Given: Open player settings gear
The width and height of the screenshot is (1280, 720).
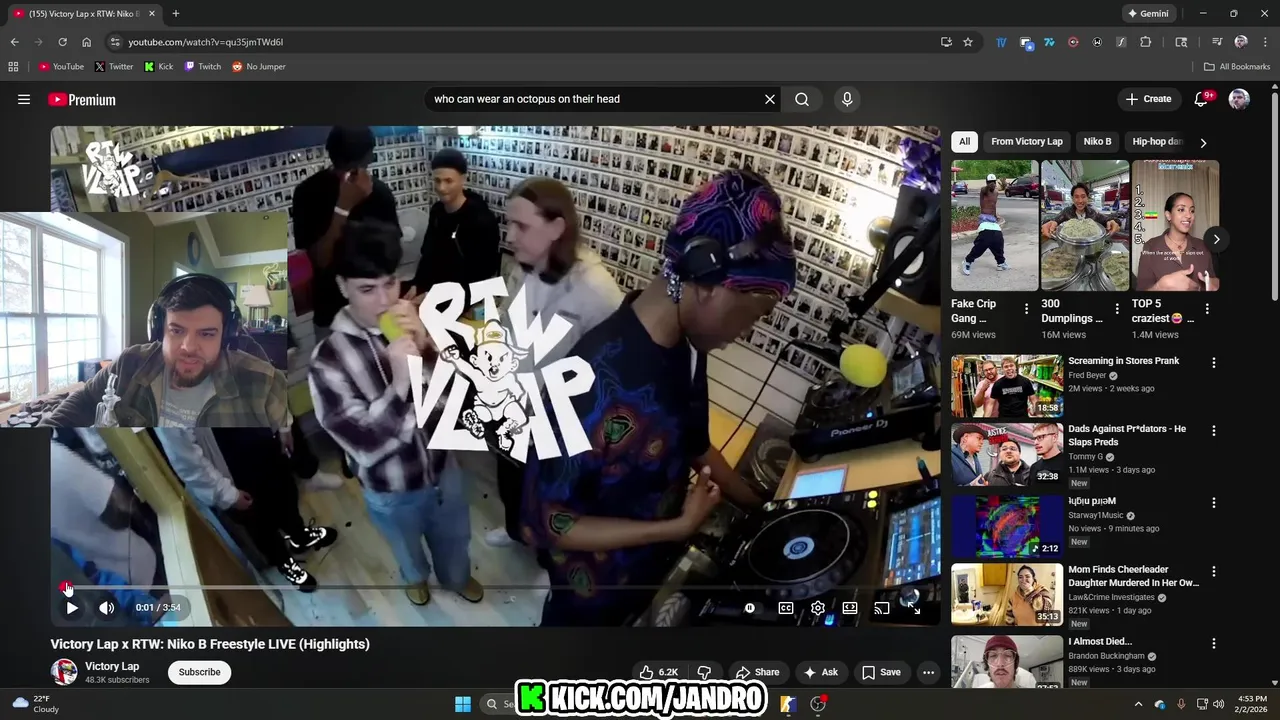Looking at the screenshot, I should coord(818,608).
